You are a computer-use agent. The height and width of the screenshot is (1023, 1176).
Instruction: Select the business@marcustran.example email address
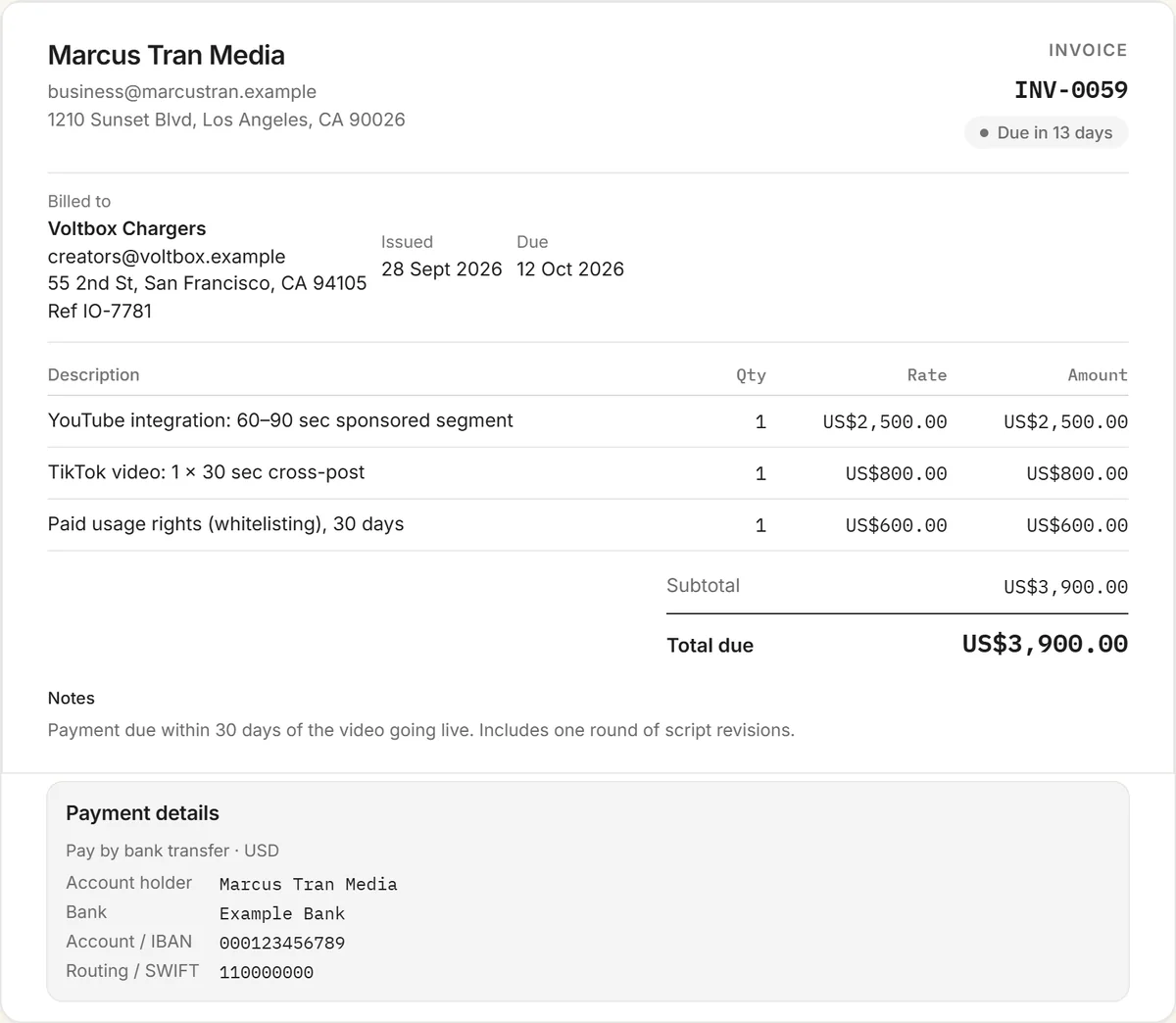coord(182,92)
